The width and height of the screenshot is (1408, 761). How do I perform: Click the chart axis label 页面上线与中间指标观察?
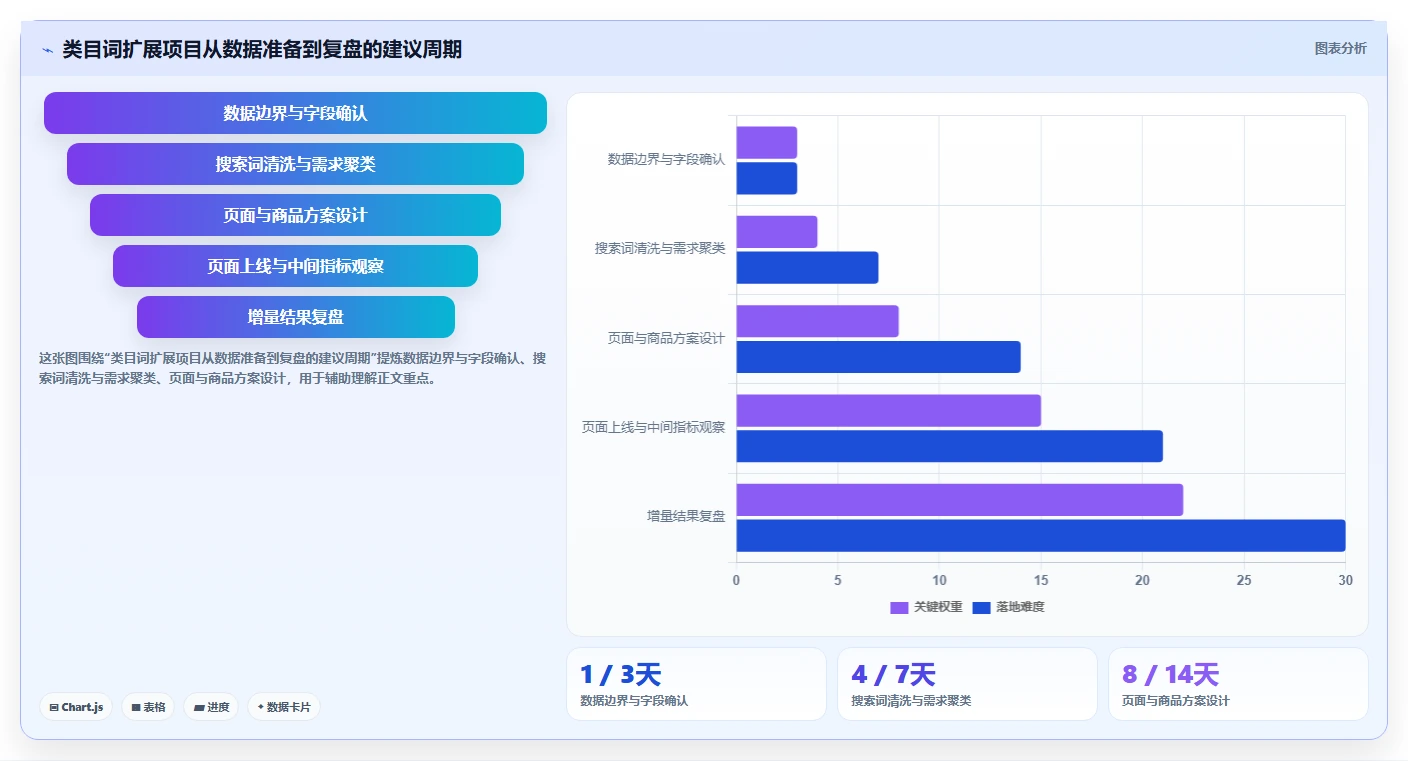tap(654, 428)
